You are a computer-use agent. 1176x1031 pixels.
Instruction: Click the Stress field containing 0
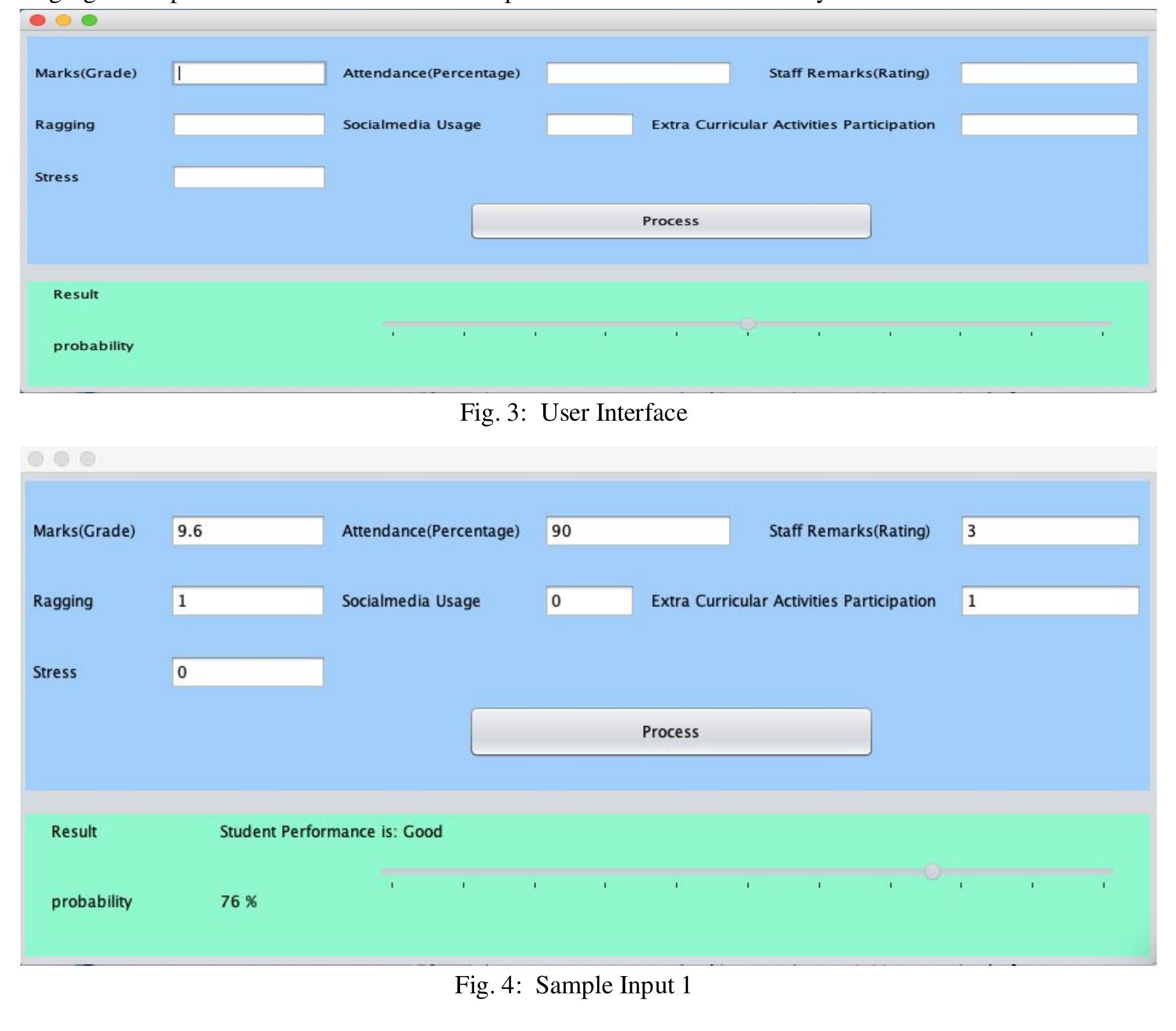(248, 672)
